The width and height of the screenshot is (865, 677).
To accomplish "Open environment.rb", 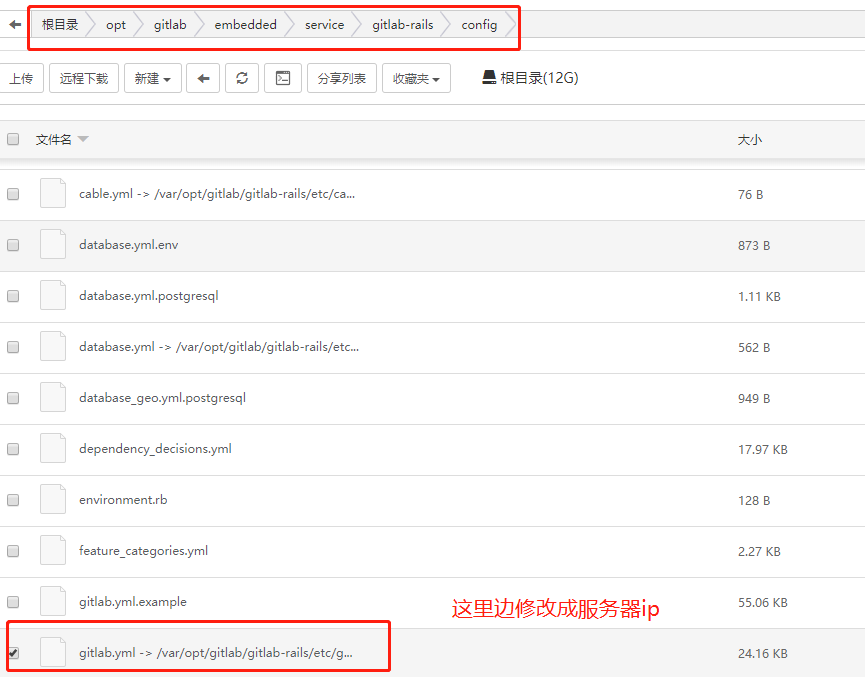I will coord(123,499).
